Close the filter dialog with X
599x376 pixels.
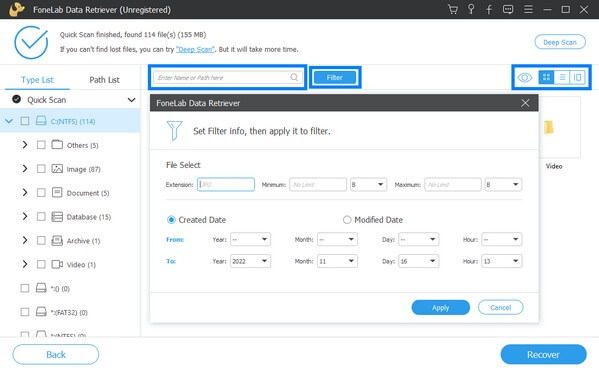525,103
